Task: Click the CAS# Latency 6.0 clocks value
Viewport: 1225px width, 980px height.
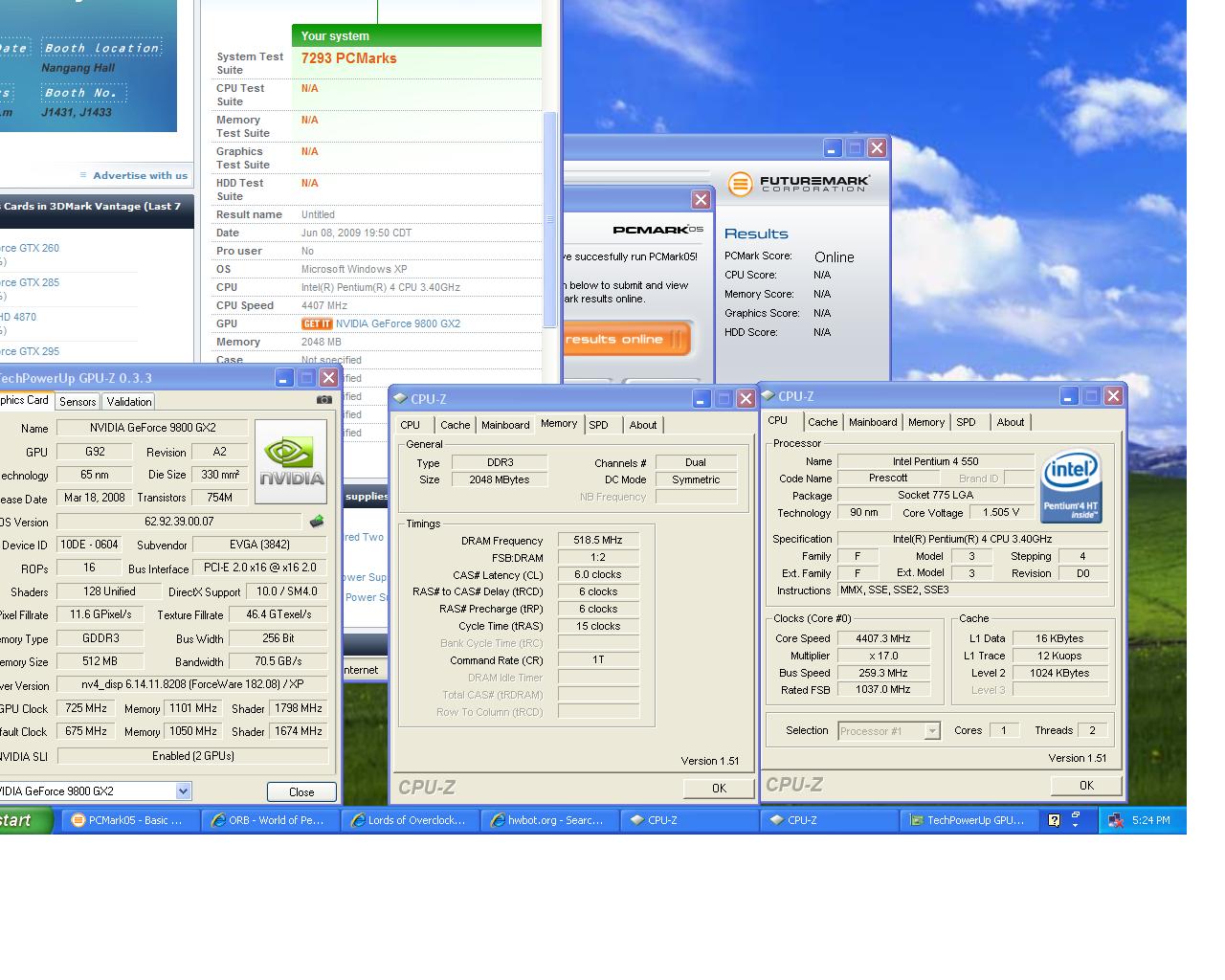Action: [598, 574]
